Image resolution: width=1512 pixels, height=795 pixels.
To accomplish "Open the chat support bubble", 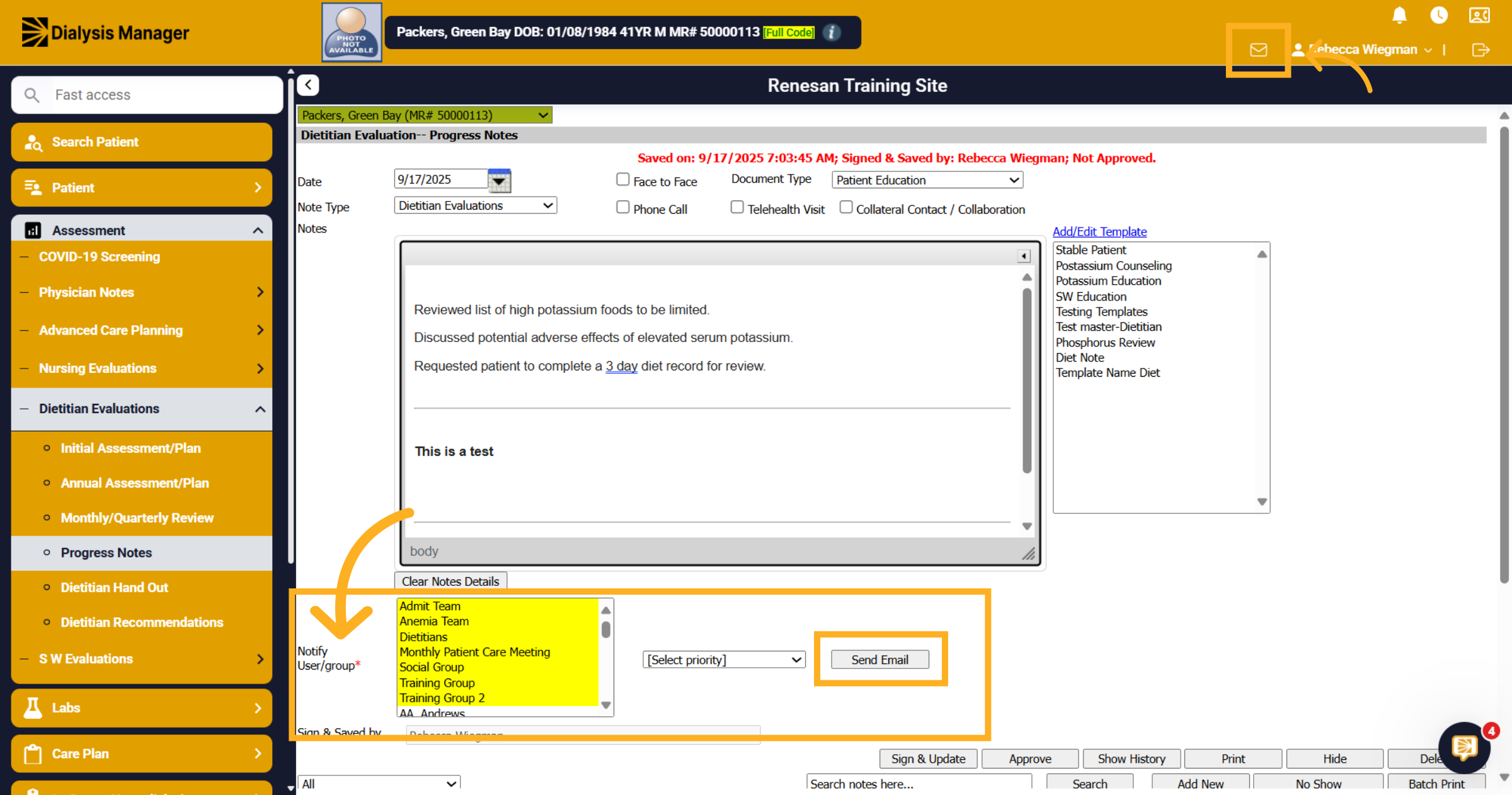I will point(1465,748).
